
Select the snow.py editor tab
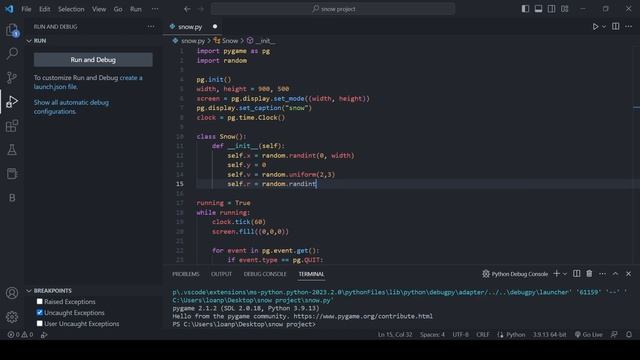[x=190, y=27]
